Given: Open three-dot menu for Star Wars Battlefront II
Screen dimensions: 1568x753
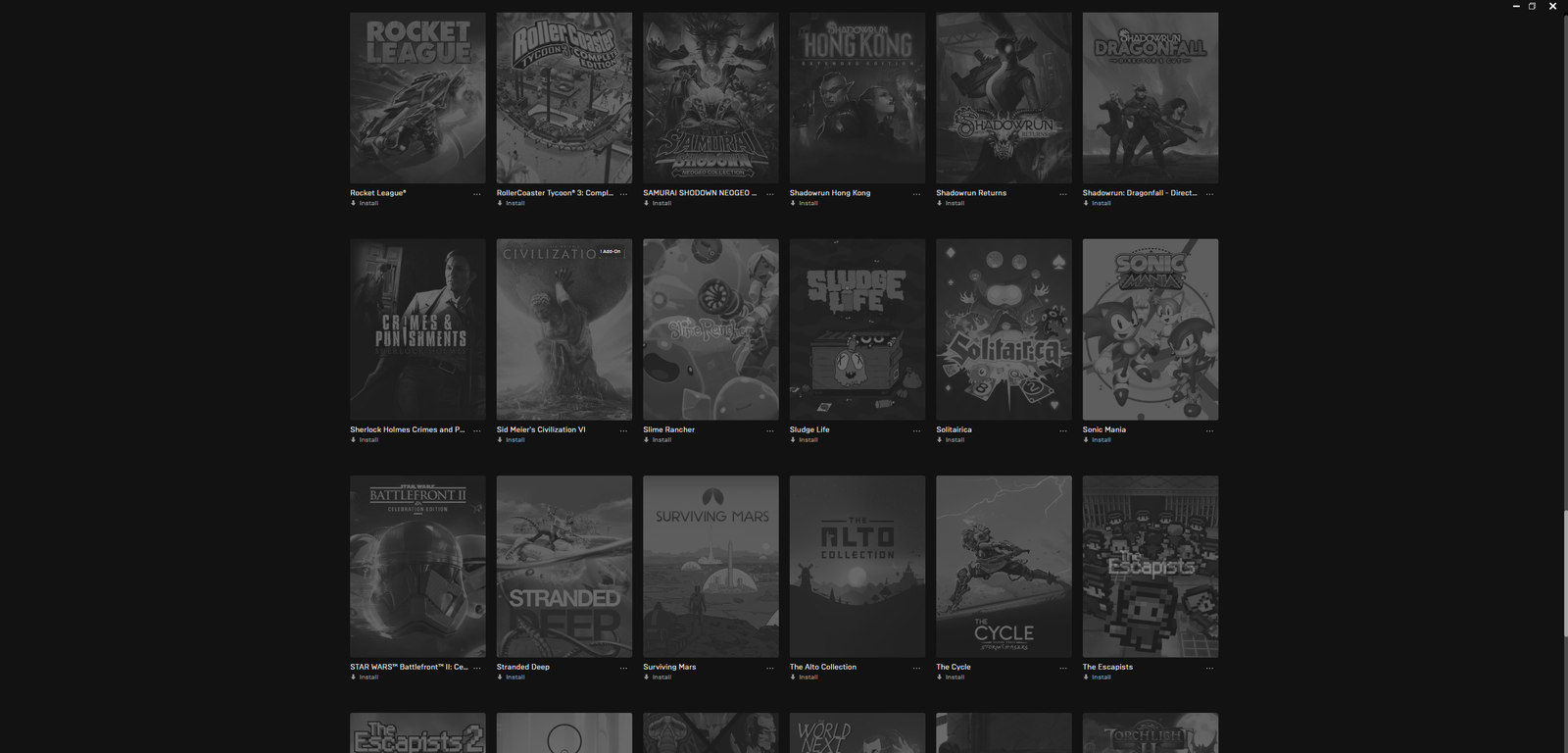Looking at the screenshot, I should click(x=477, y=668).
